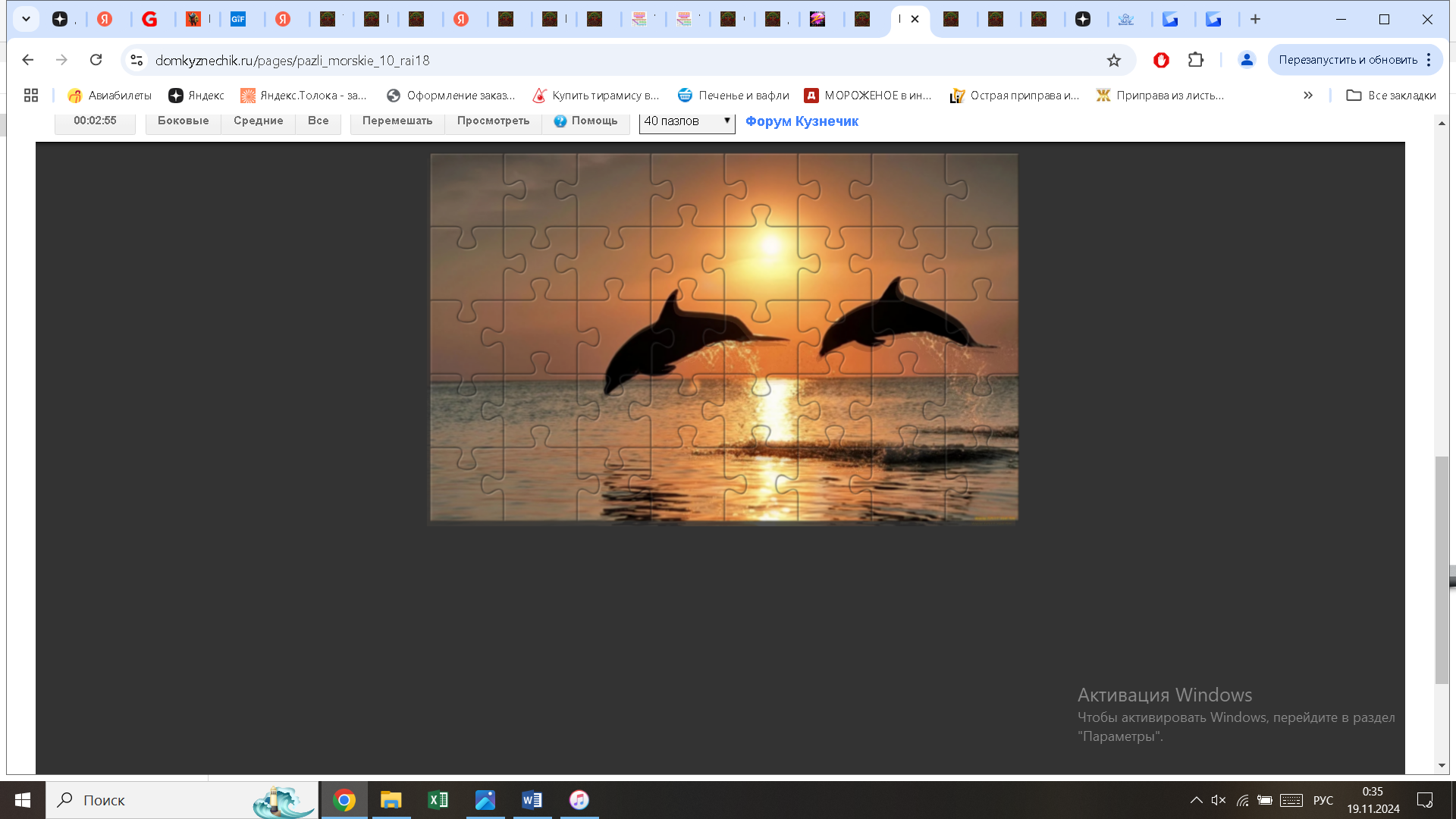Click the assembled dolphin puzzle image
The width and height of the screenshot is (1456, 819).
[724, 337]
